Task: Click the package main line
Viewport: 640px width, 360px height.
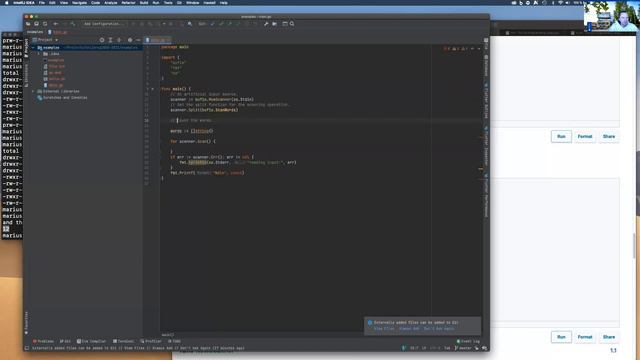Action: [x=175, y=47]
